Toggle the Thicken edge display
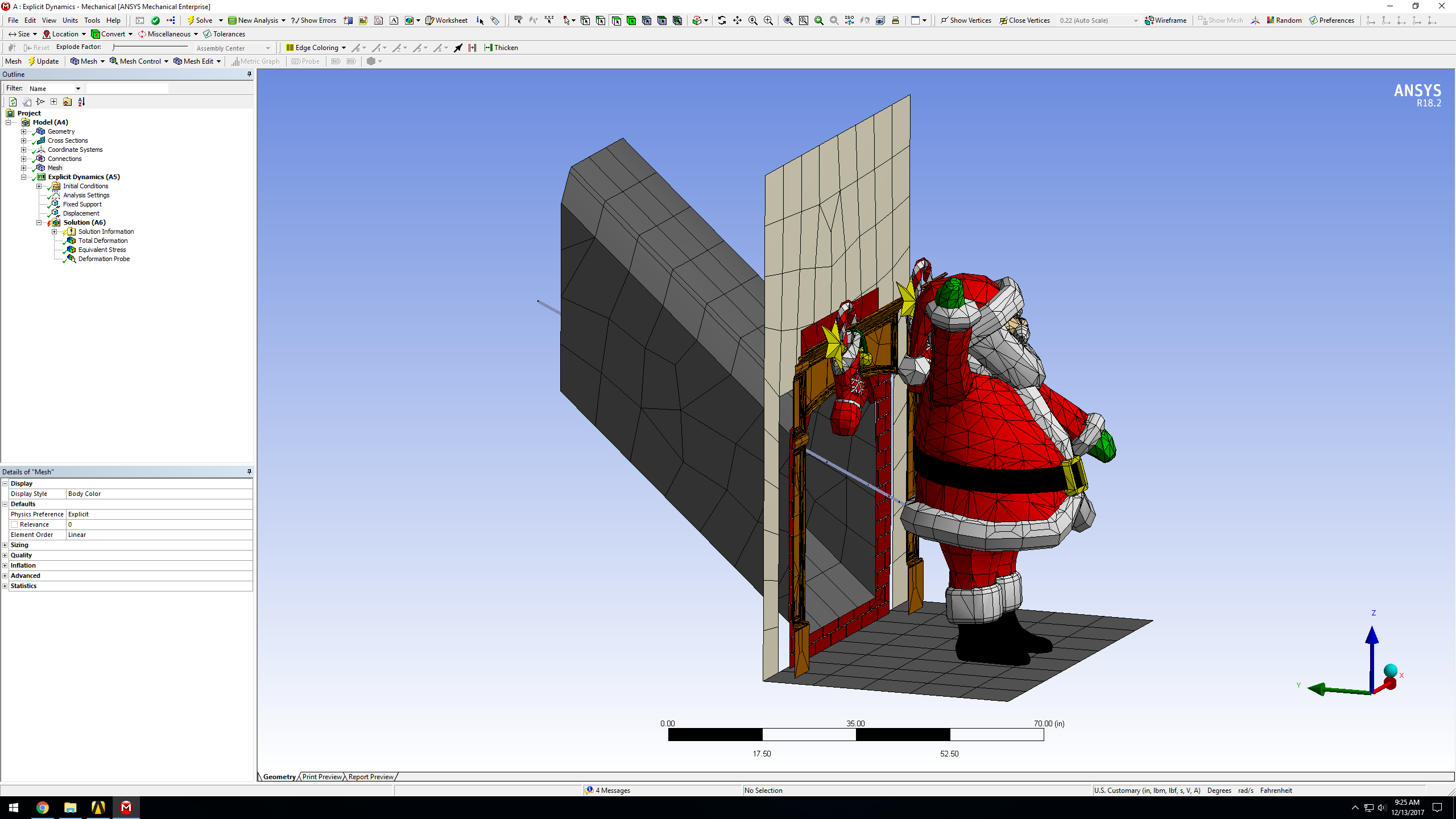 (x=501, y=47)
